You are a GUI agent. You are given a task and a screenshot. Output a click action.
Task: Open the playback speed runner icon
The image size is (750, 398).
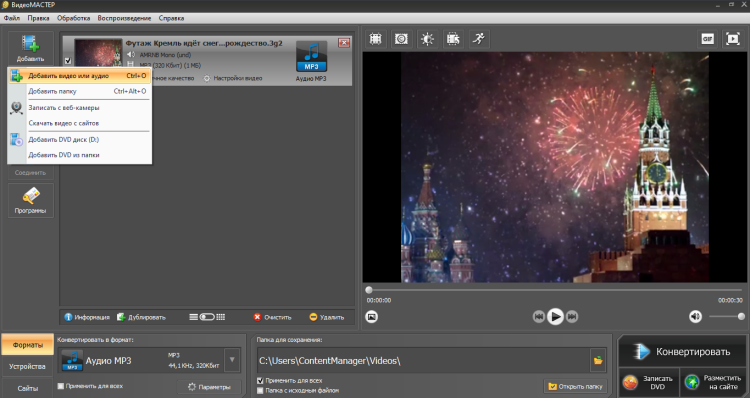point(479,39)
